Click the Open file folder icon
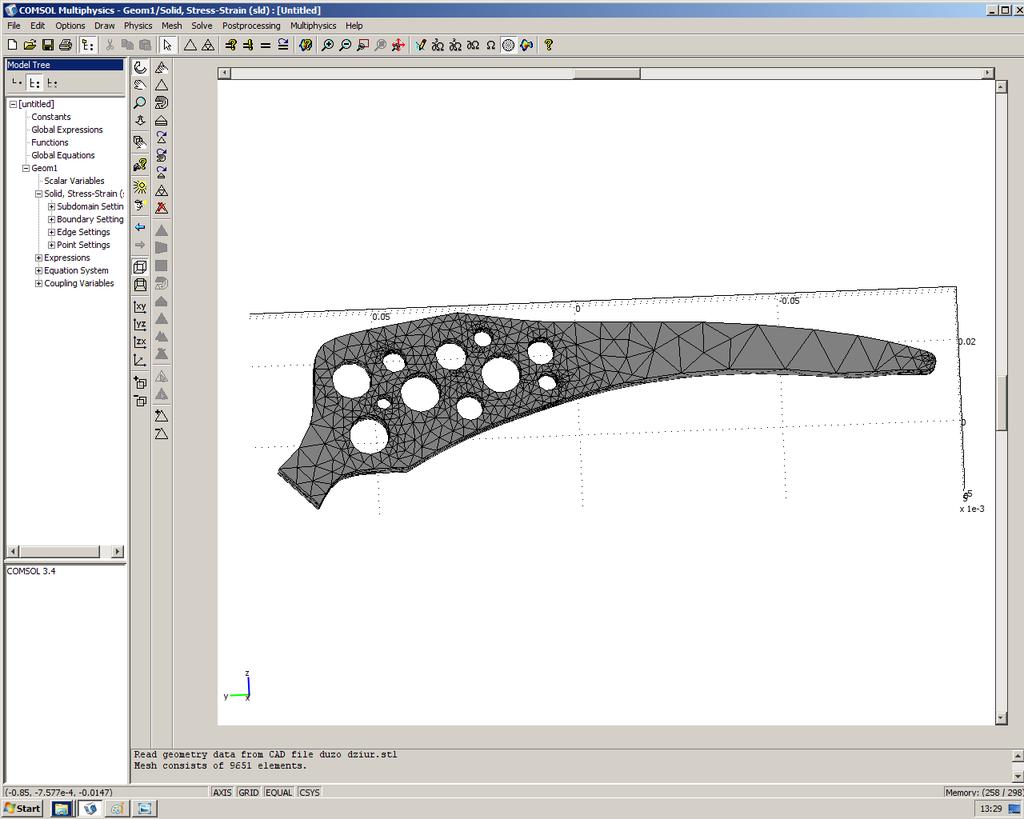 coord(29,45)
